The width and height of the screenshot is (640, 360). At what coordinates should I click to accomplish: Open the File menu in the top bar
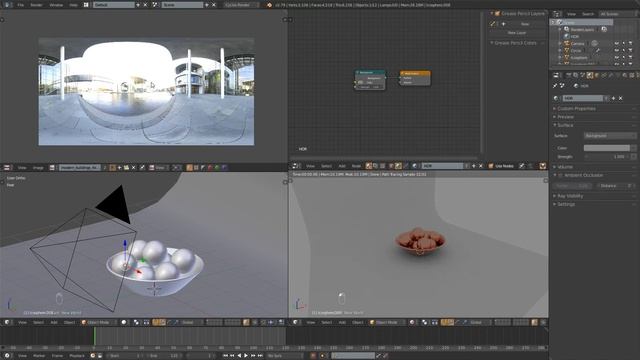[20, 5]
